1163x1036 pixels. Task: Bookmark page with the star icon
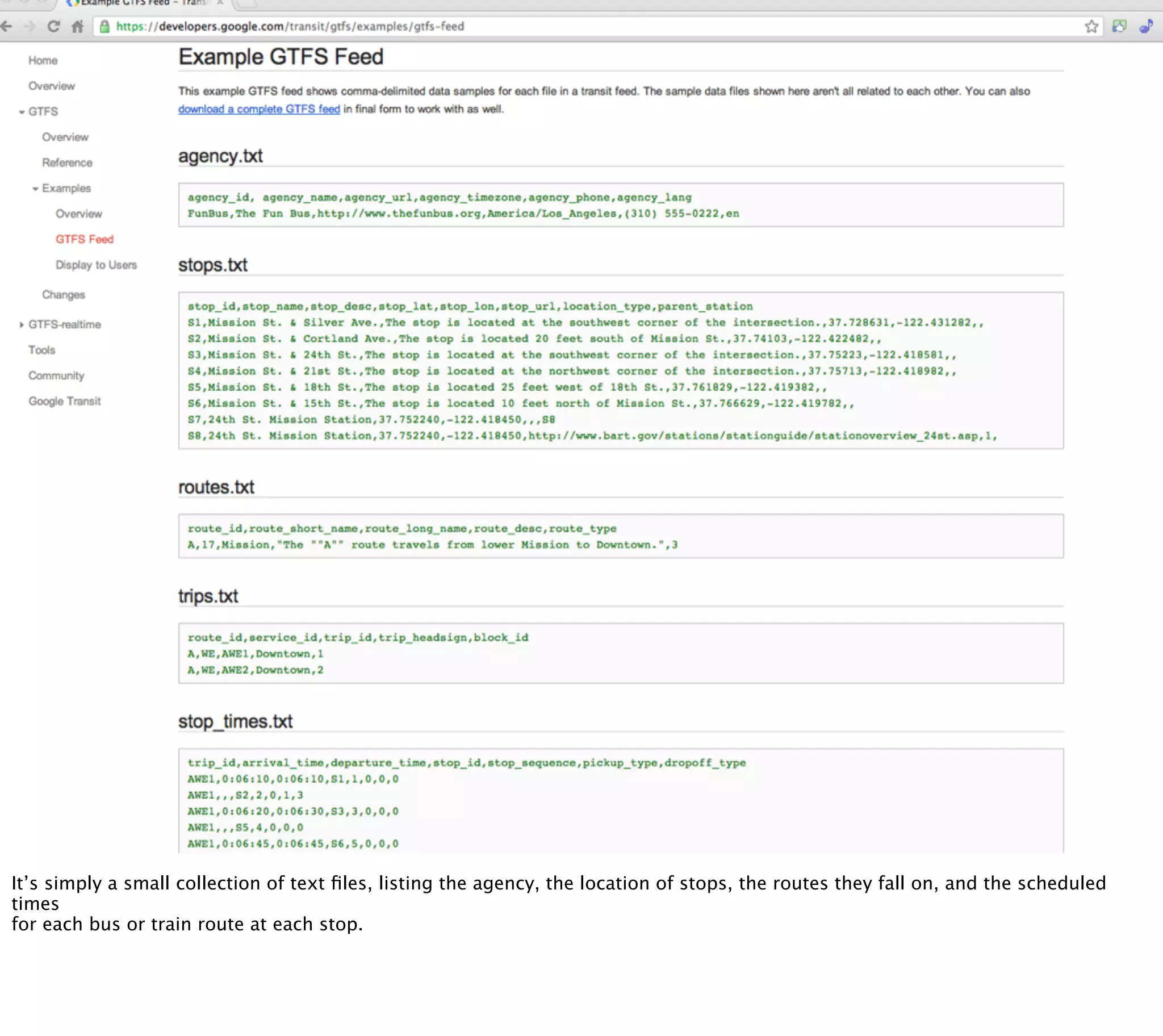tap(1091, 26)
